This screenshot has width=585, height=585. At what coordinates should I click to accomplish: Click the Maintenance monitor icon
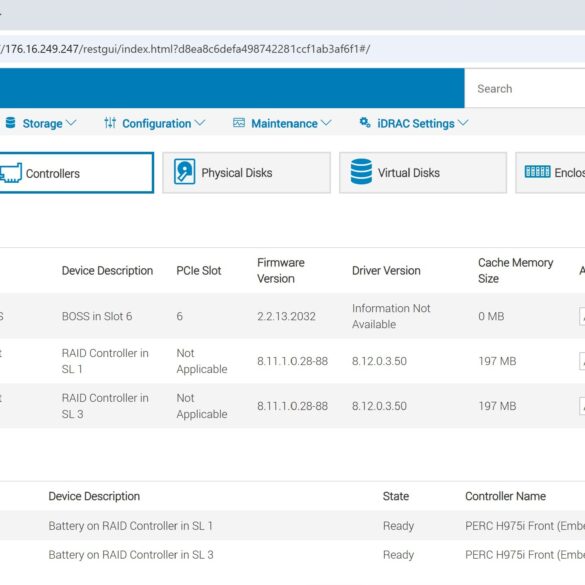pos(239,123)
